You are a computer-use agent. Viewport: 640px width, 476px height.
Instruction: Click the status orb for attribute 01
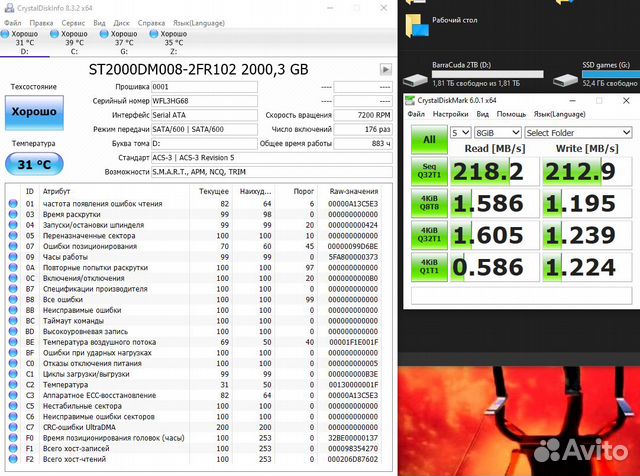(13, 203)
